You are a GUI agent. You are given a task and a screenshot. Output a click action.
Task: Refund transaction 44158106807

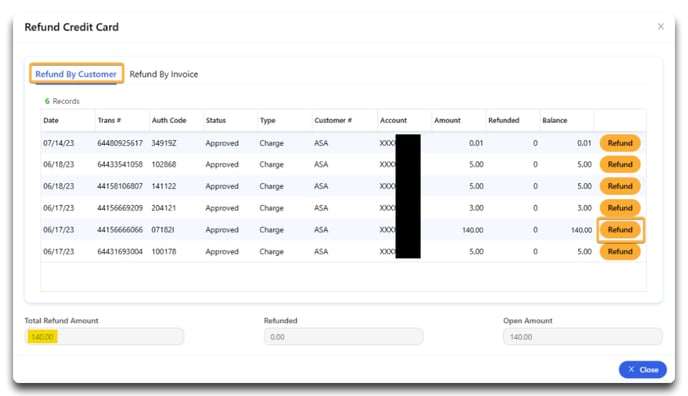click(620, 186)
